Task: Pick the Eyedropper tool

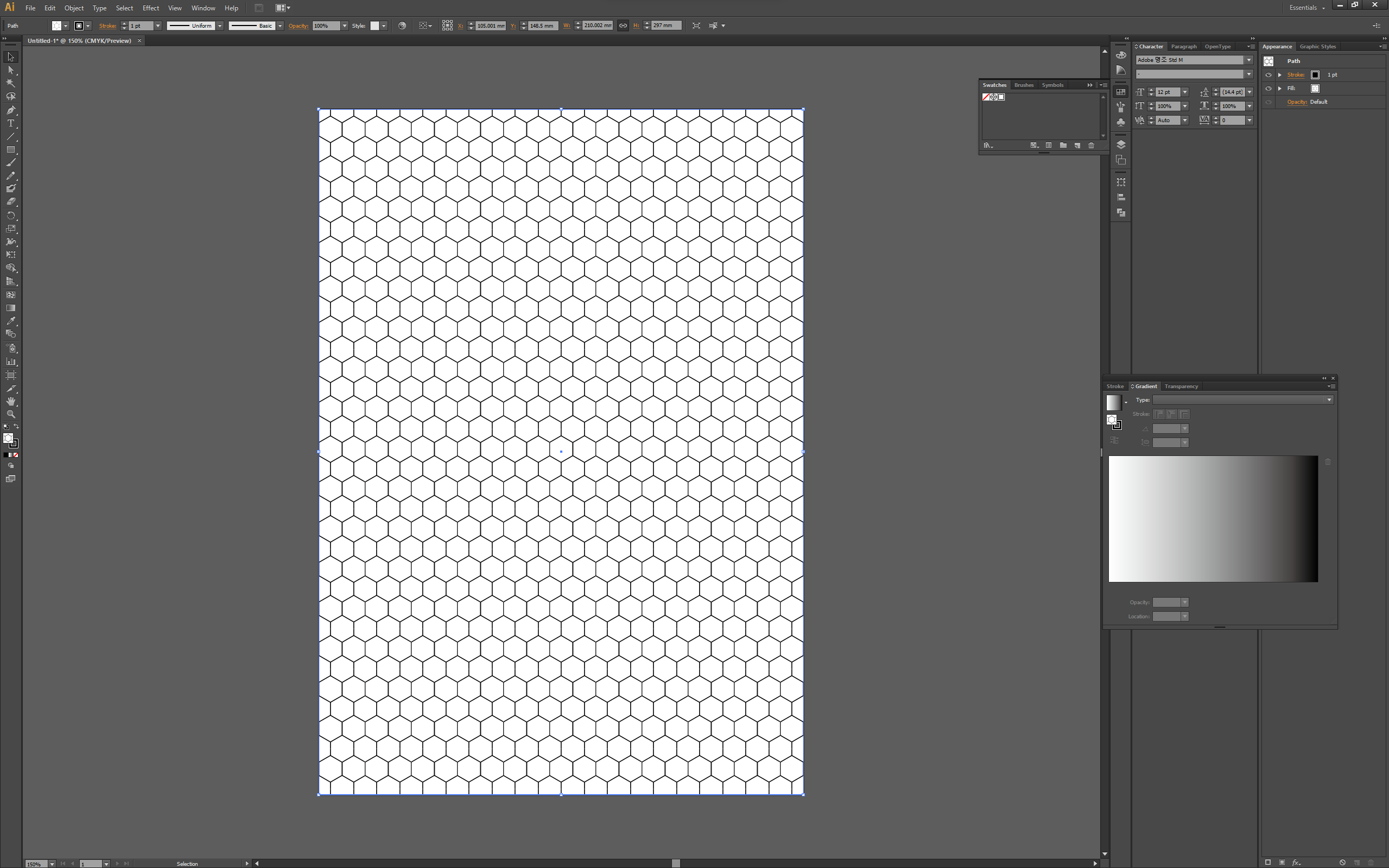Action: pyautogui.click(x=10, y=321)
